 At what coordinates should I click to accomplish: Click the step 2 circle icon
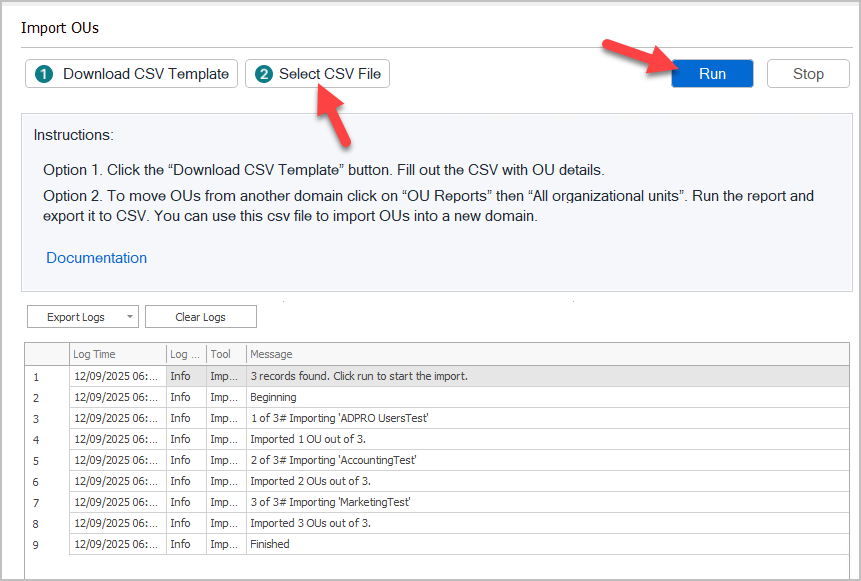click(264, 74)
